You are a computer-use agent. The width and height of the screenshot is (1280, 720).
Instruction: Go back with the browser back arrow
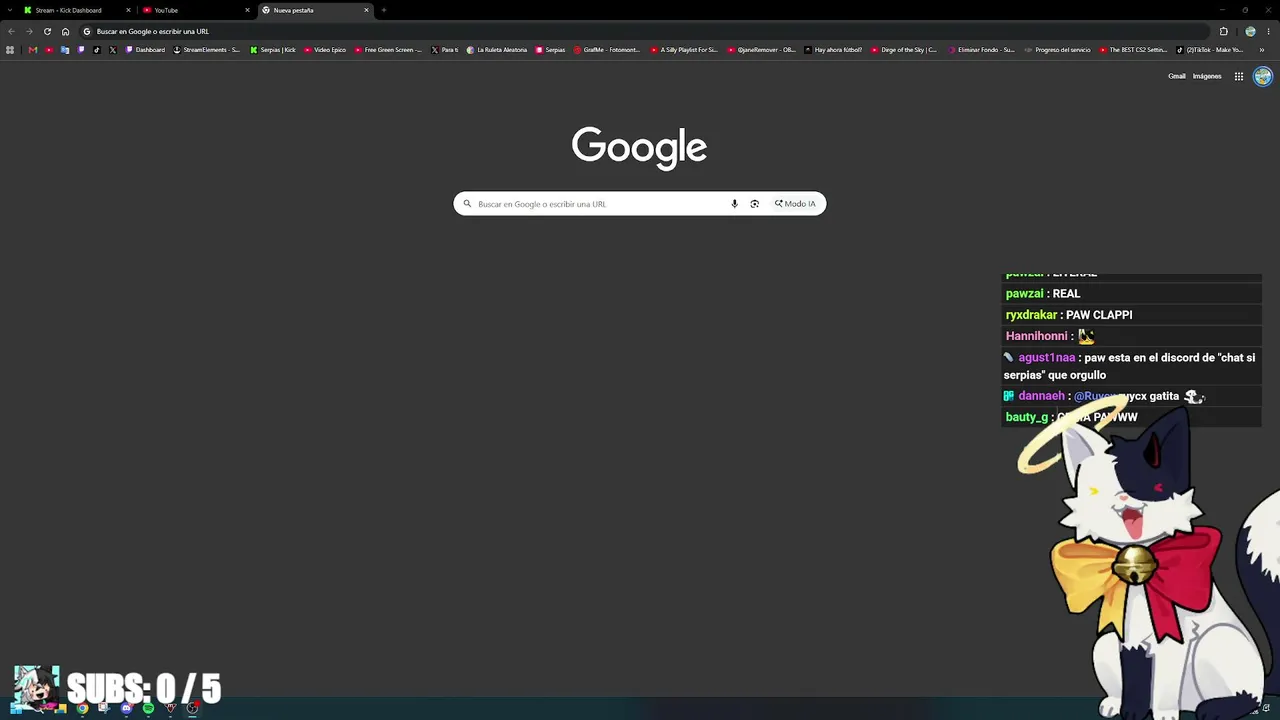point(11,31)
